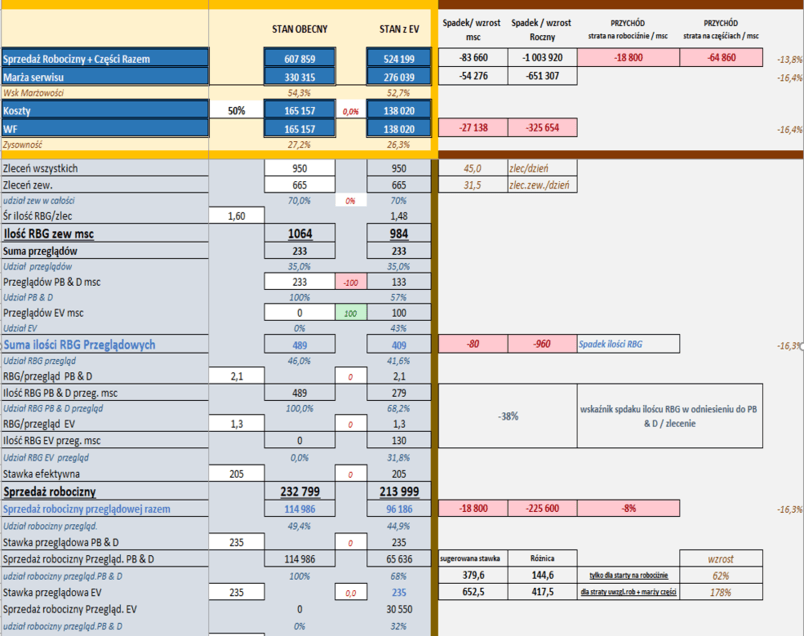
Task: Select the 607 859 sales value cell
Action: (300, 59)
